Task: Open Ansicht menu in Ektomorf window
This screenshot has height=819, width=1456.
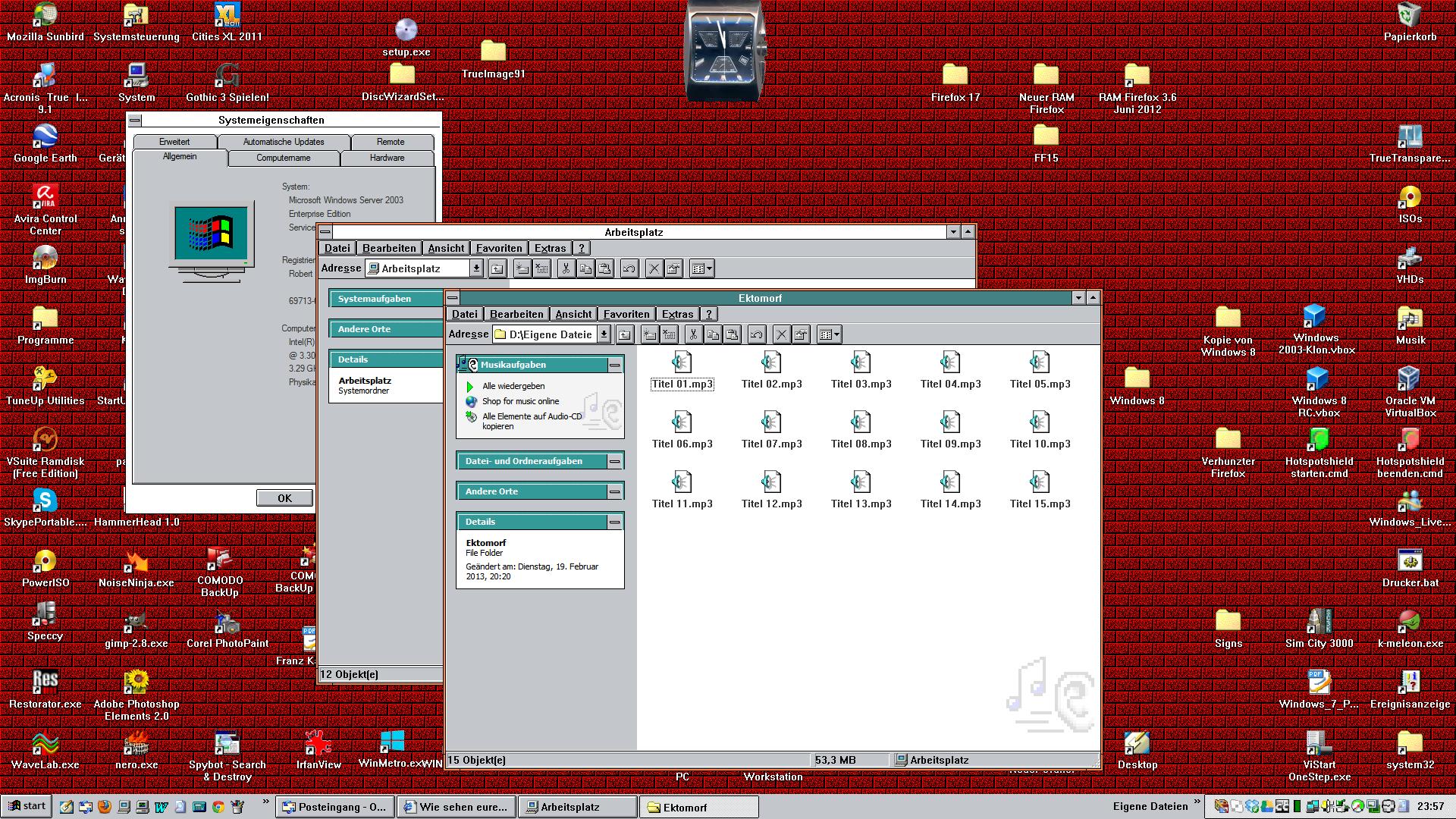Action: [573, 314]
